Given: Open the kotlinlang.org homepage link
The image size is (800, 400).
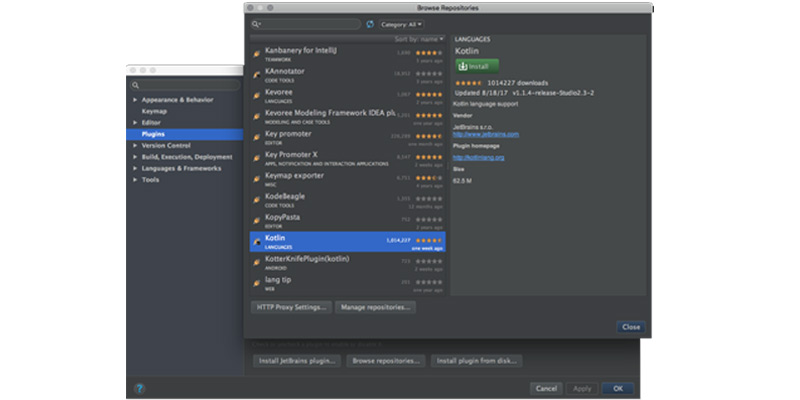Looking at the screenshot, I should [x=479, y=158].
